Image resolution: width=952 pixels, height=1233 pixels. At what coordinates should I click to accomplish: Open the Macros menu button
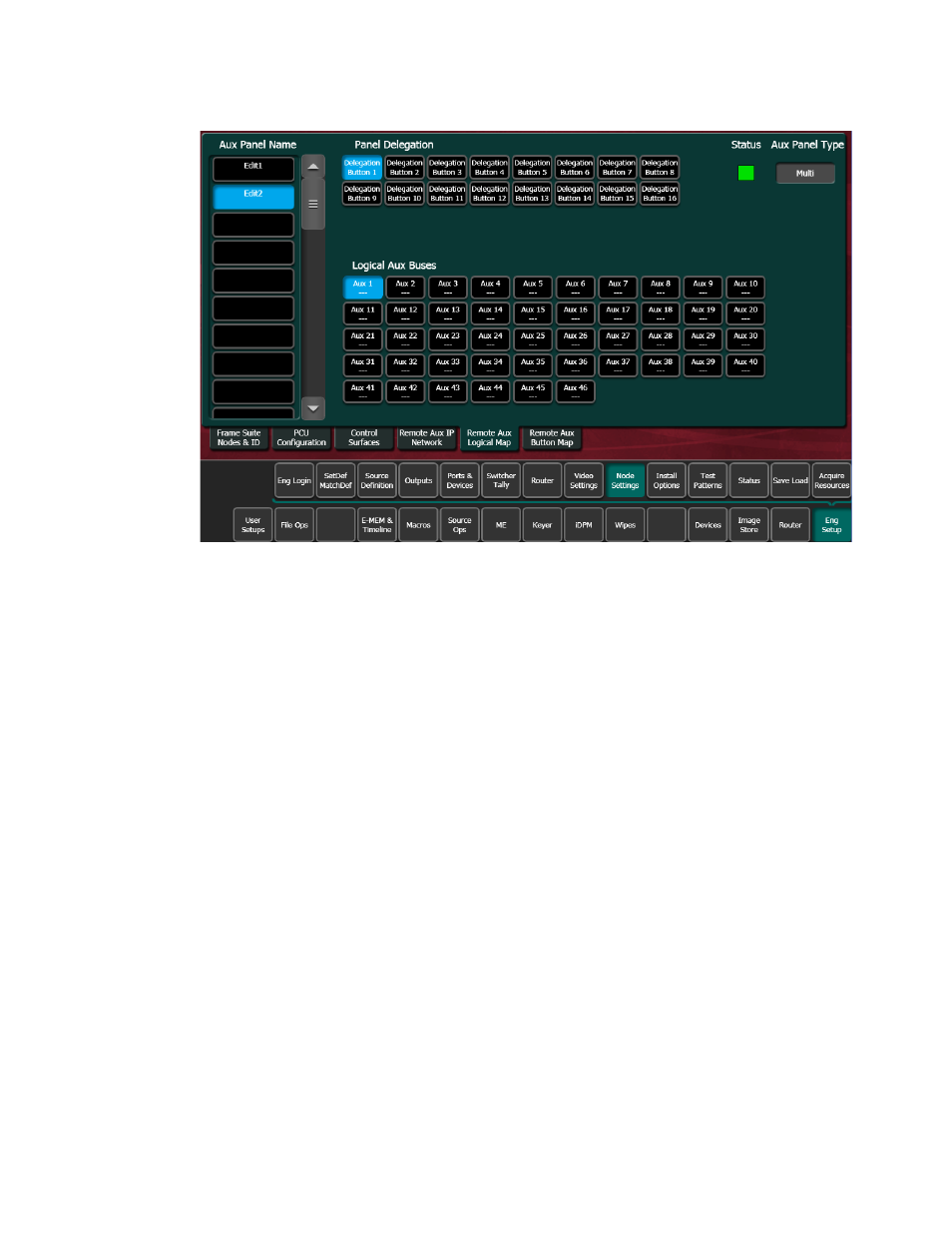click(418, 525)
